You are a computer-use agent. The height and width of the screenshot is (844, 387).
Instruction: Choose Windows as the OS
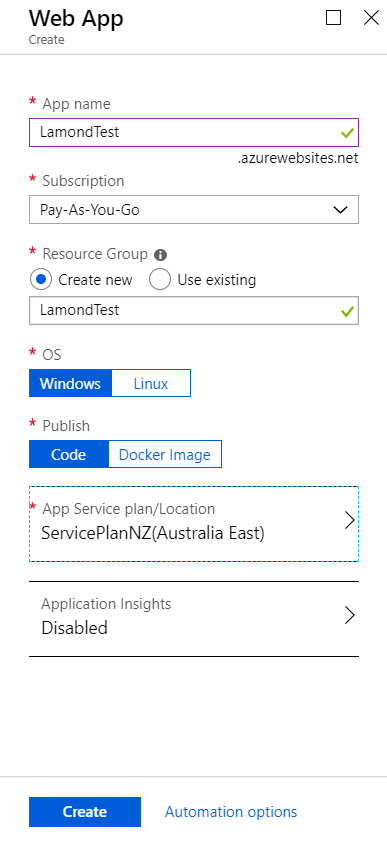point(70,383)
